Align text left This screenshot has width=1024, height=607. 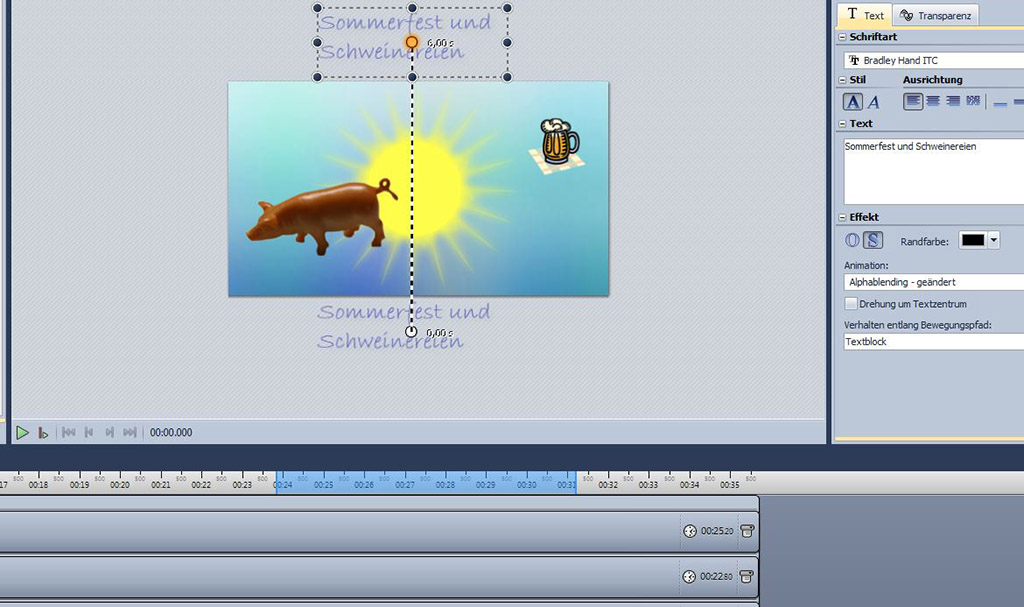(913, 101)
